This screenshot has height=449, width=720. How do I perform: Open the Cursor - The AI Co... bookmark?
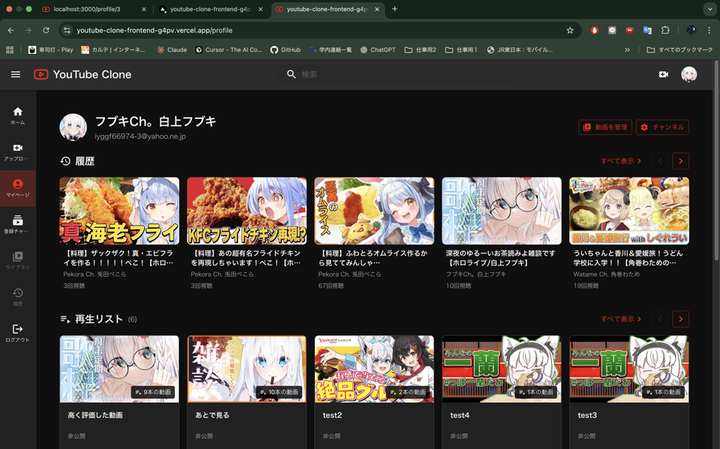coord(228,50)
